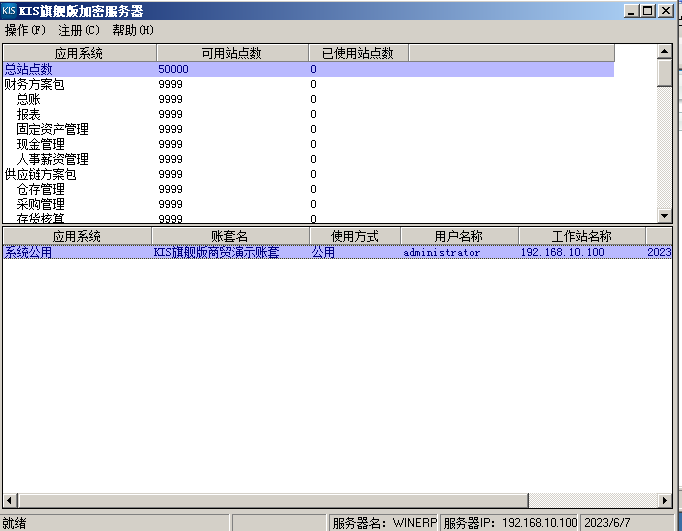Click the upper table vertical scrollbar thumb
The width and height of the screenshot is (682, 531).
click(x=665, y=73)
